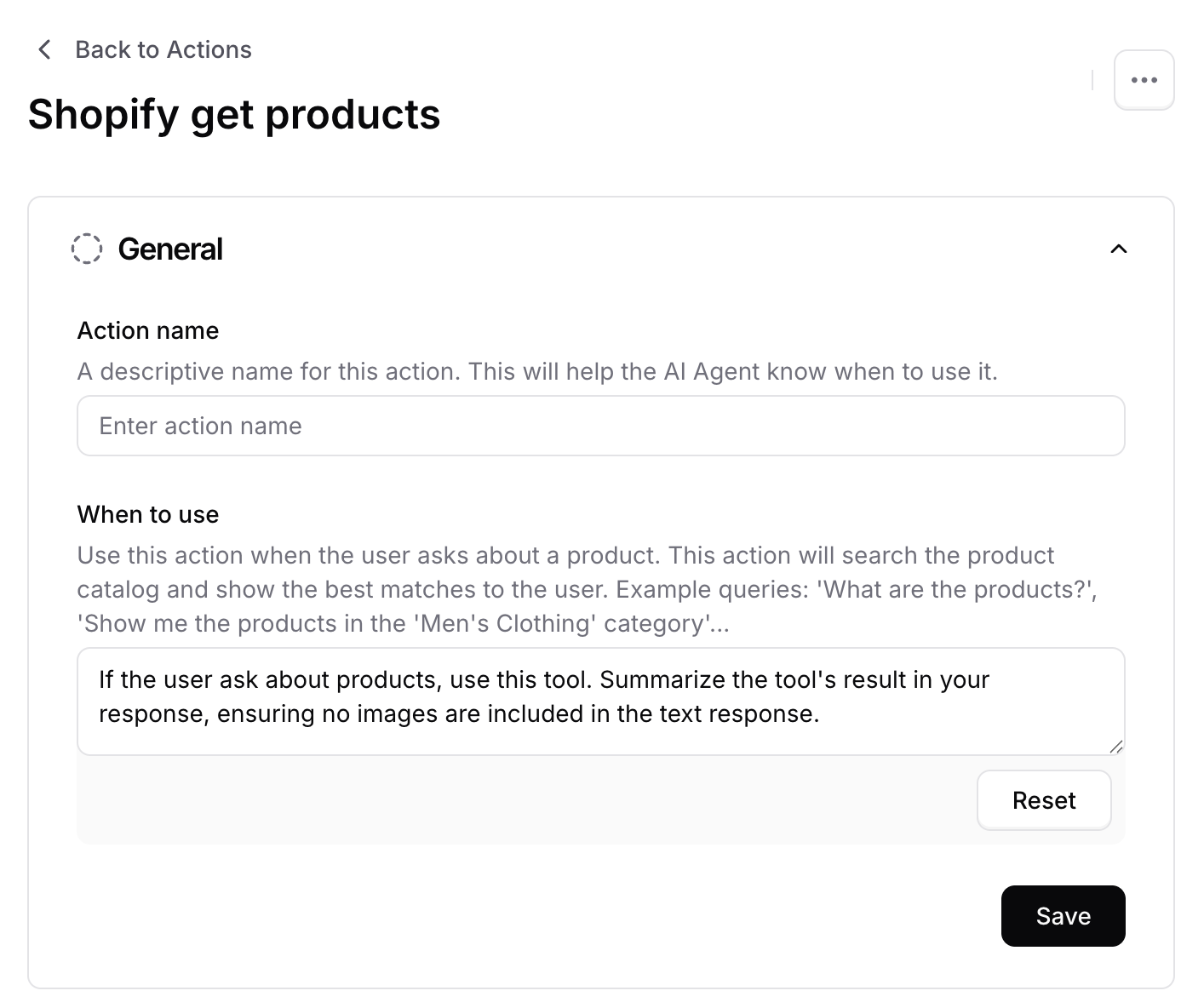Viewport: 1204px width, 1008px height.
Task: Click inside the When to use text area
Action: point(600,698)
